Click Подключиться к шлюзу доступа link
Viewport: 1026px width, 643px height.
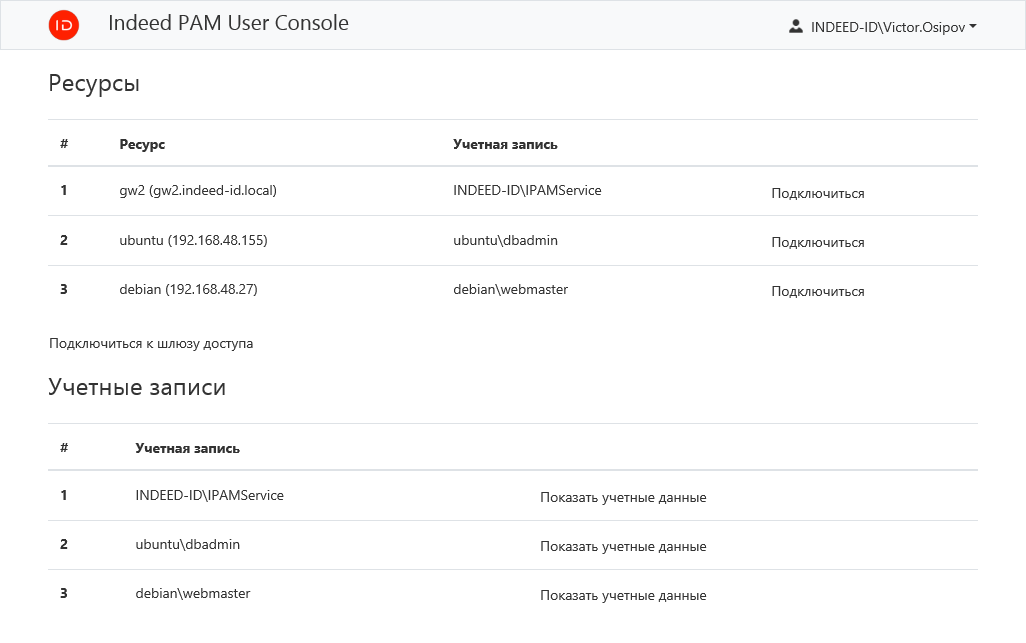pyautogui.click(x=151, y=343)
